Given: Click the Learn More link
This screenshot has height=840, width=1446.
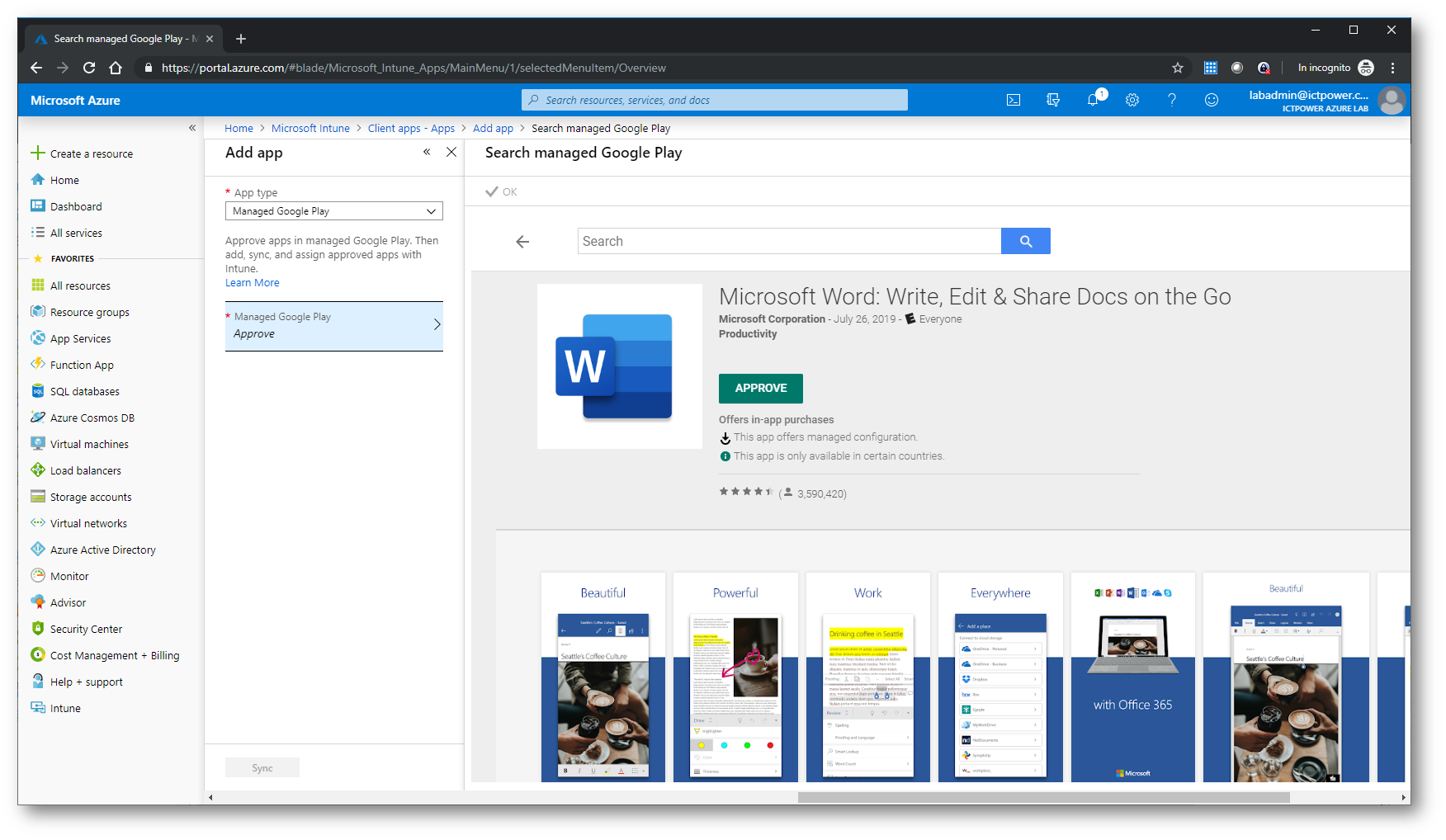Looking at the screenshot, I should point(253,283).
